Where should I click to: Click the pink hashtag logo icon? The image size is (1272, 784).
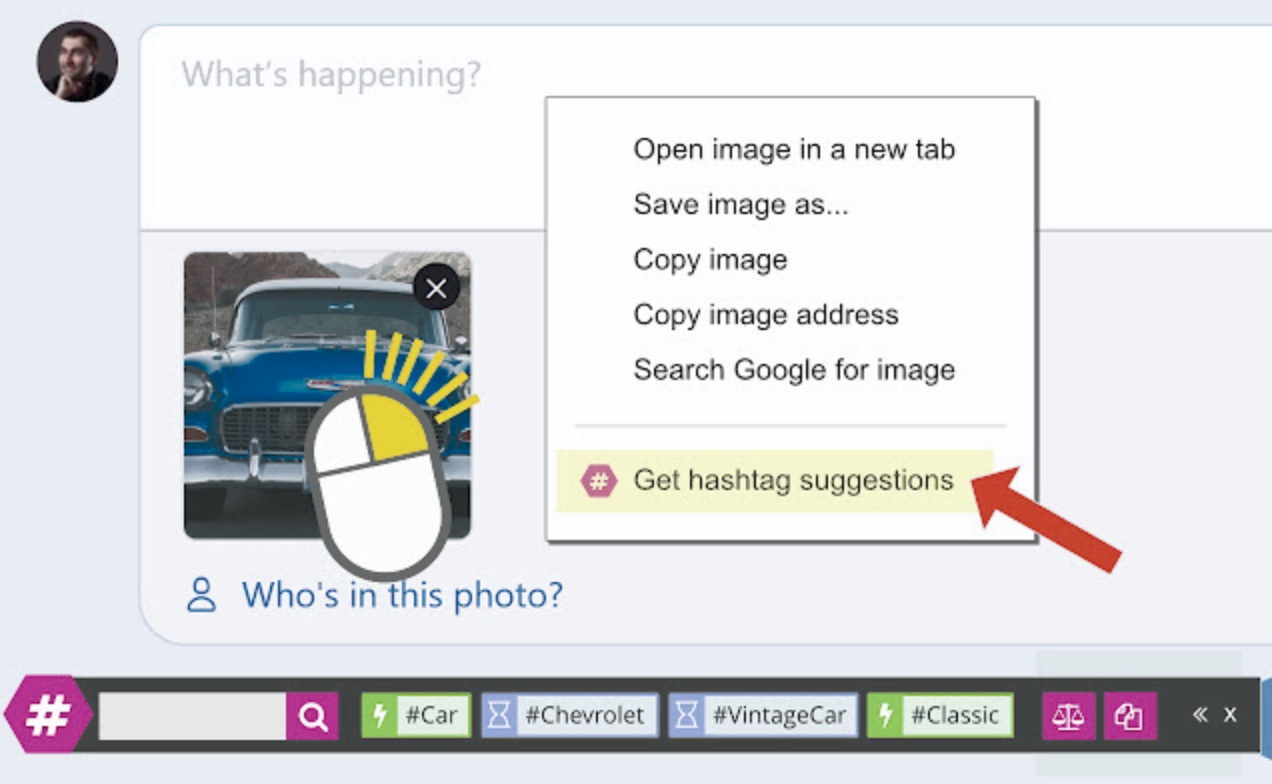pos(48,715)
